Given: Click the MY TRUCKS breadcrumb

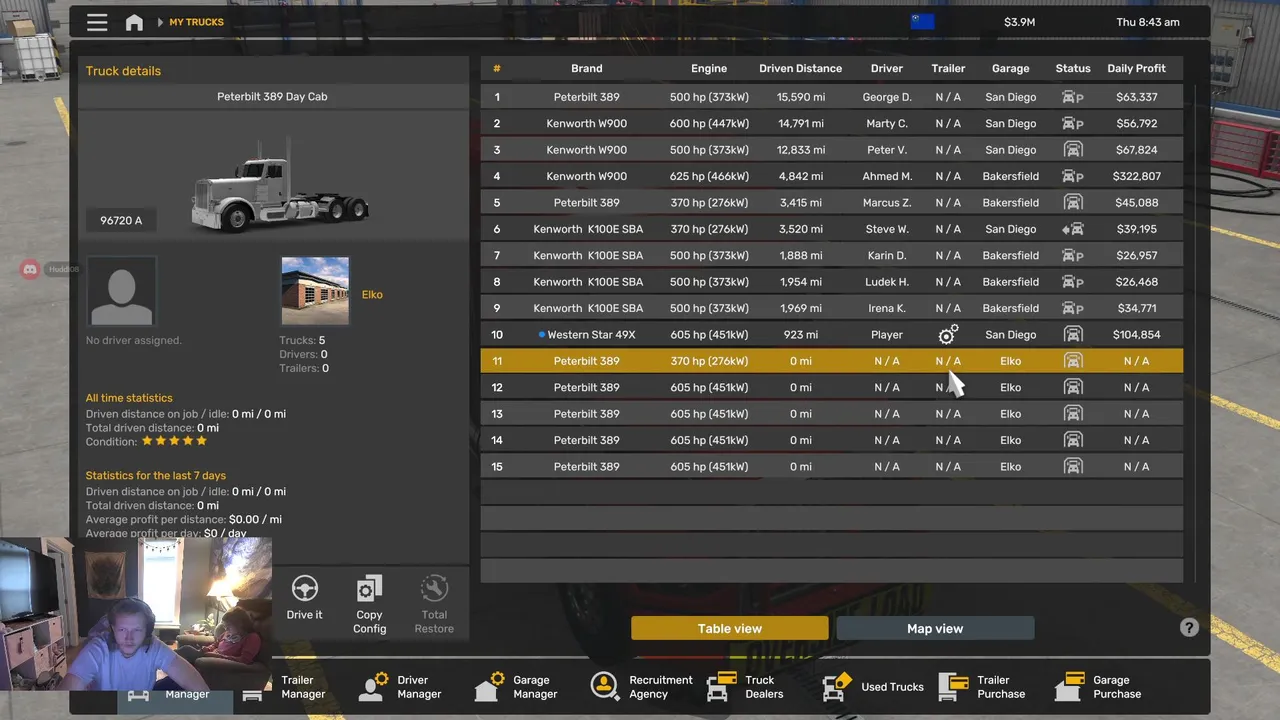Looking at the screenshot, I should click(x=197, y=22).
